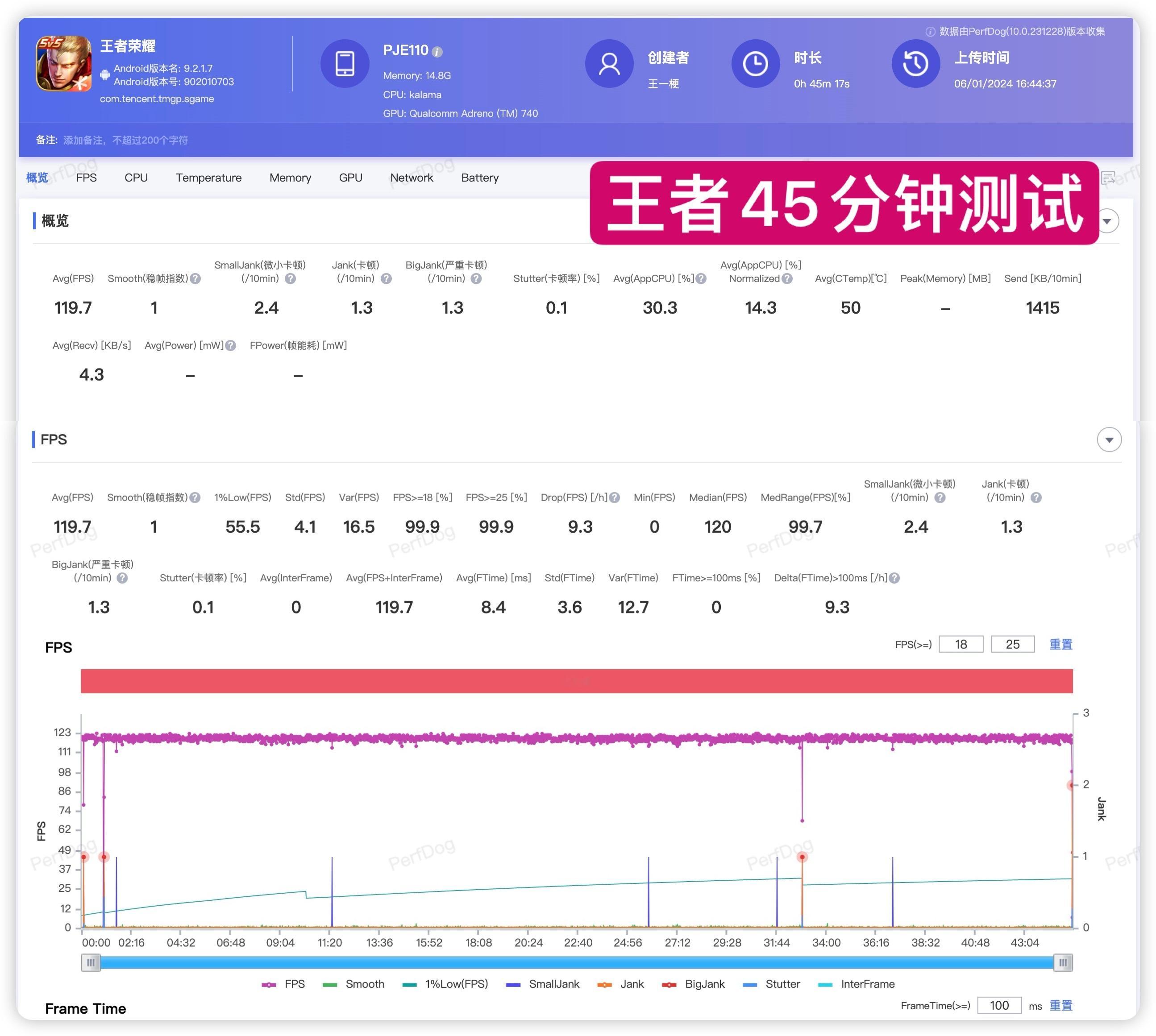Viewport: 1156px width, 1036px height.
Task: Switch to the Memory tab
Action: point(291,178)
